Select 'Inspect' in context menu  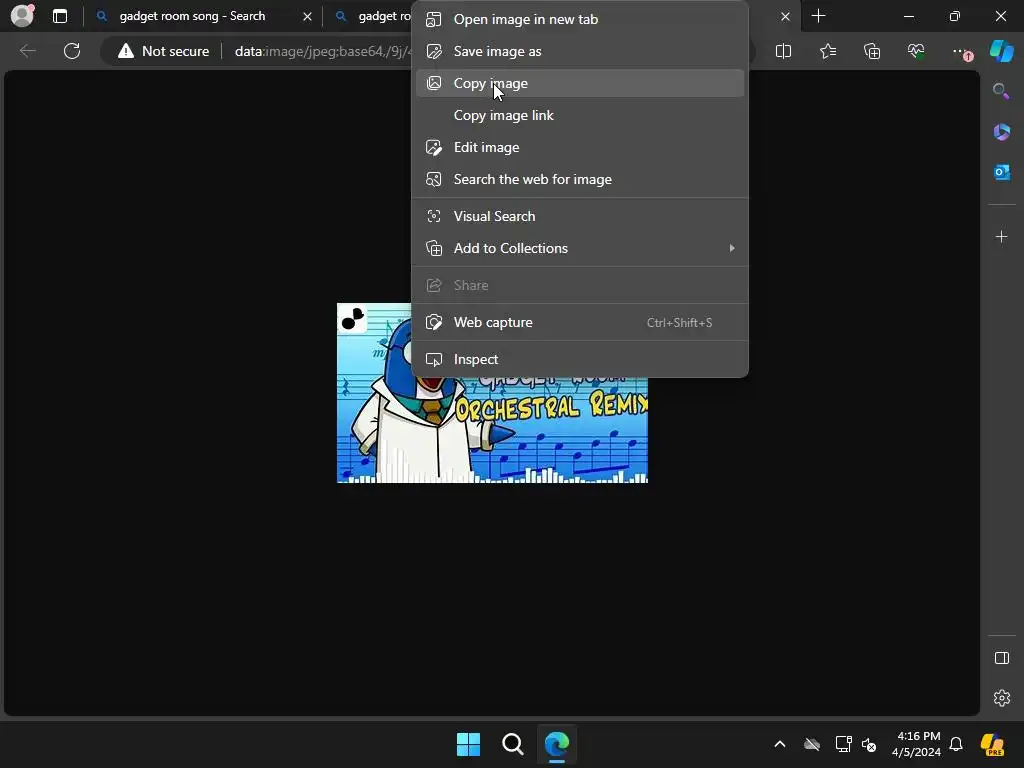pyautogui.click(x=580, y=359)
